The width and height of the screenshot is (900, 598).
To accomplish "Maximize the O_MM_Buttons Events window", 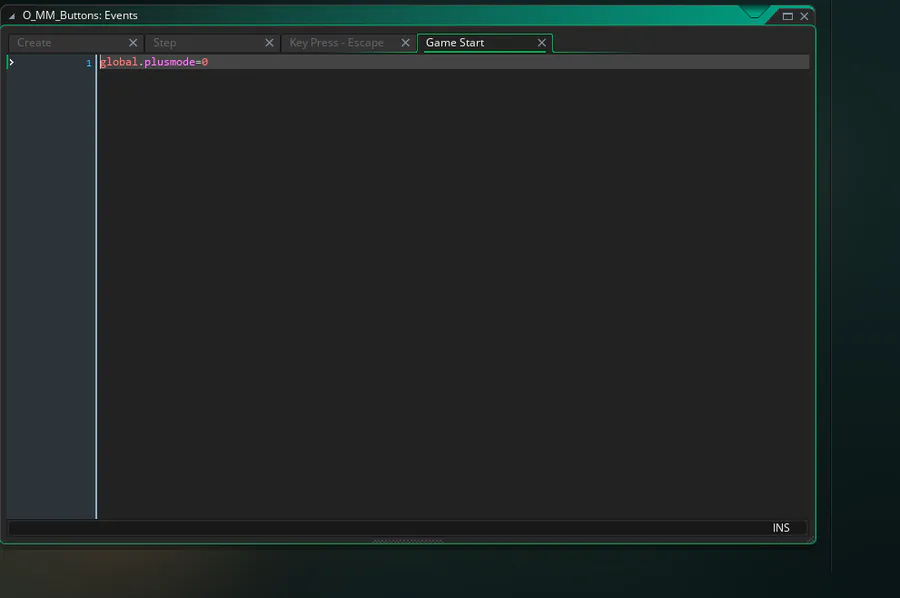I will [x=788, y=16].
